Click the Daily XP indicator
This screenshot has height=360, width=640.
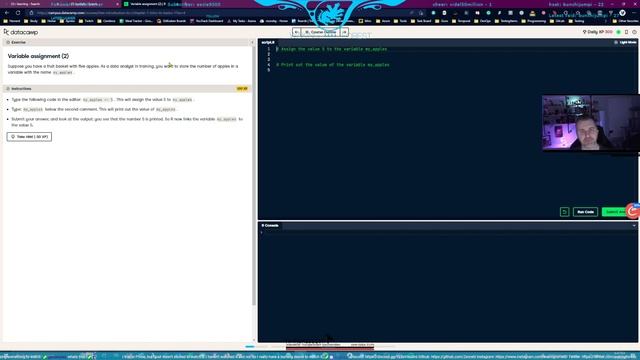(598, 32)
